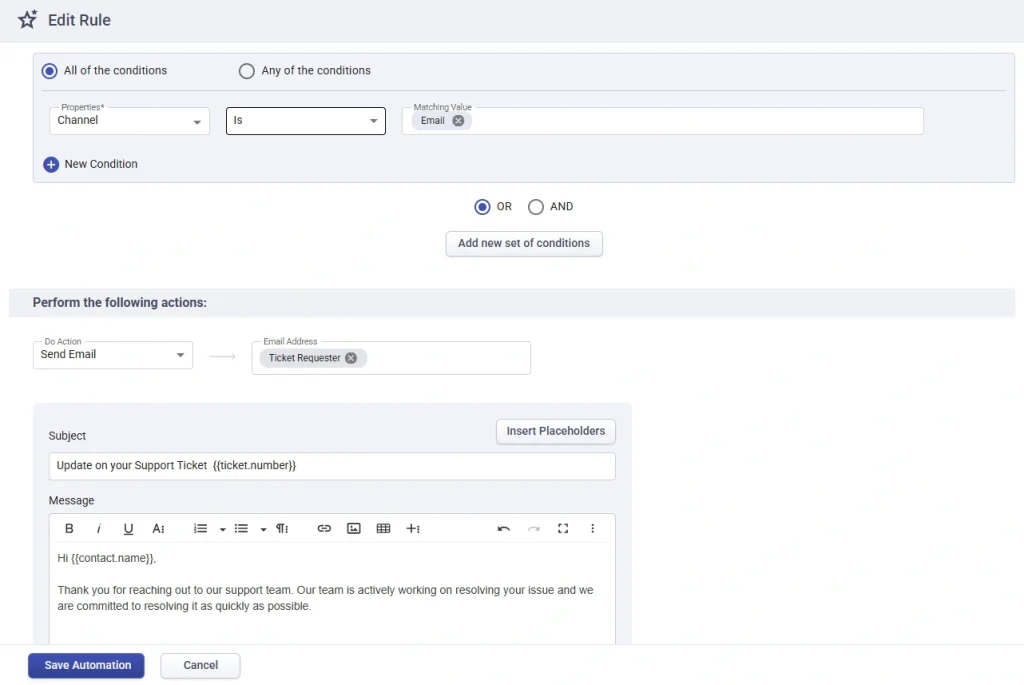Screen dimensions: 1024x685
Task: Remove the Email chip from Matching Value
Action: click(458, 121)
